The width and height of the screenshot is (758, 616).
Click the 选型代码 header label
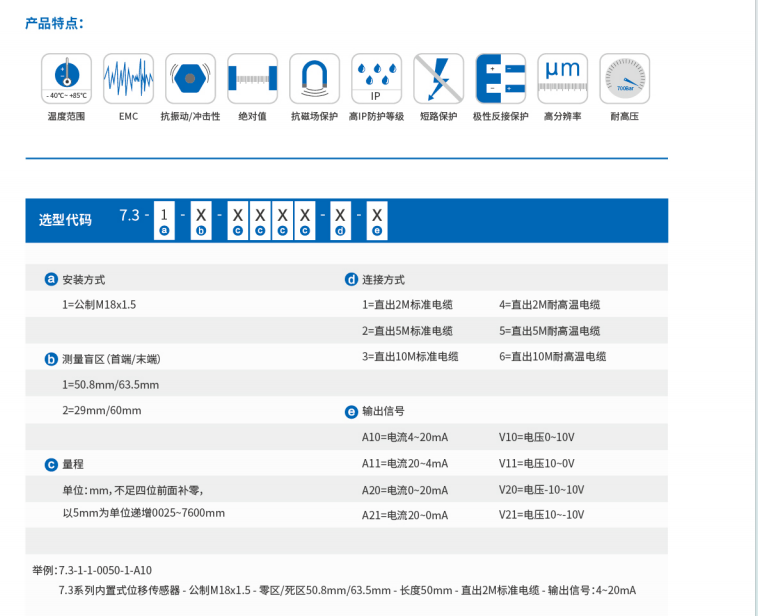(65, 219)
